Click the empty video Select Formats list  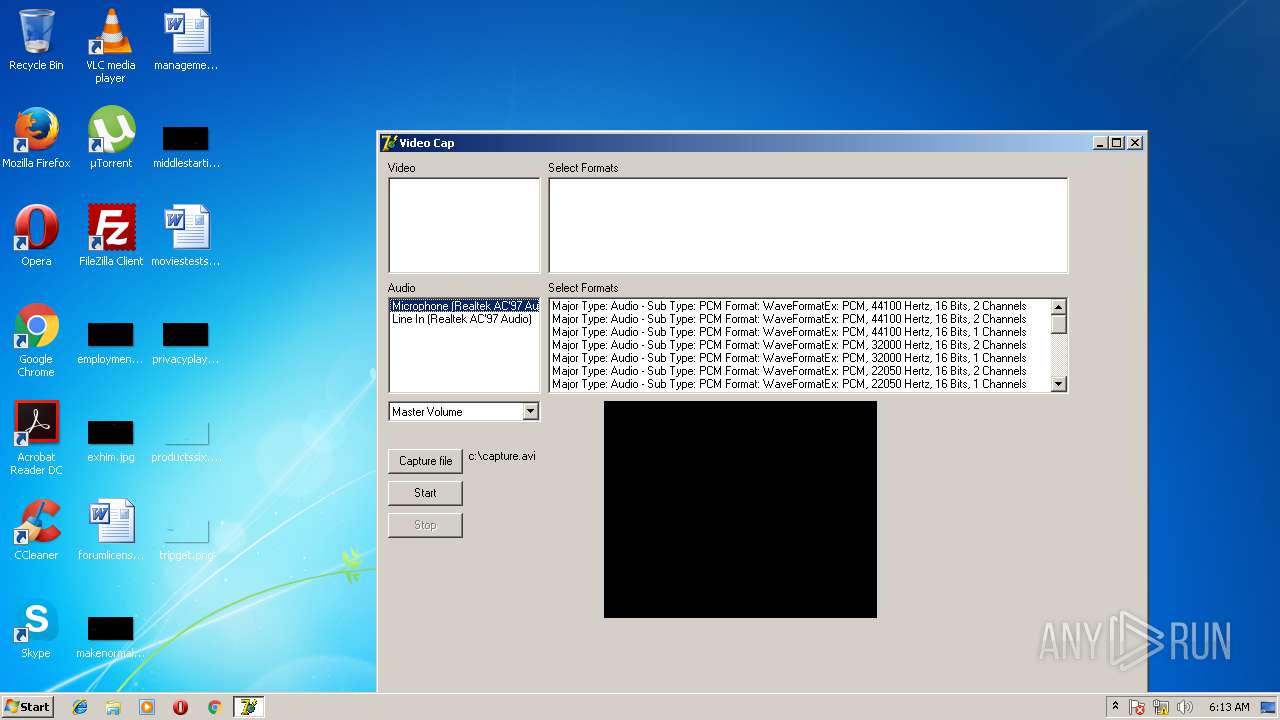pyautogui.click(x=808, y=225)
